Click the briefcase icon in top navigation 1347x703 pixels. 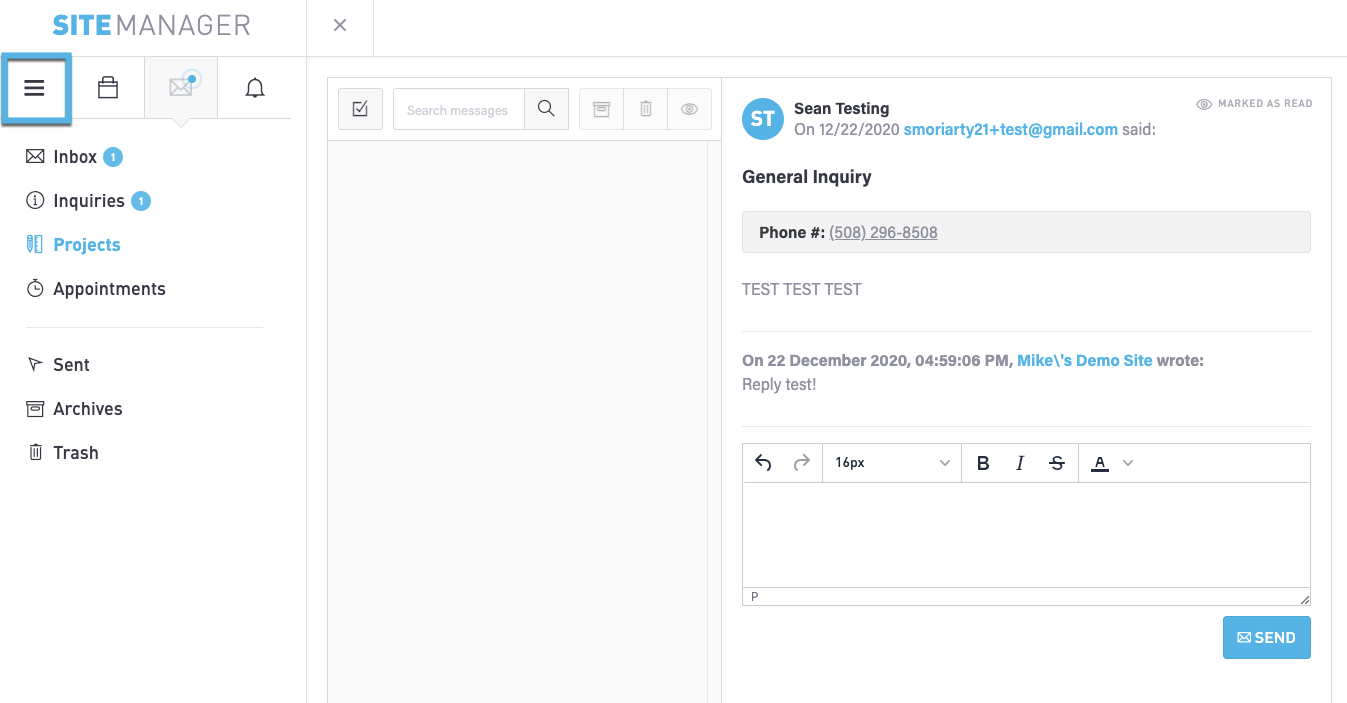click(107, 89)
